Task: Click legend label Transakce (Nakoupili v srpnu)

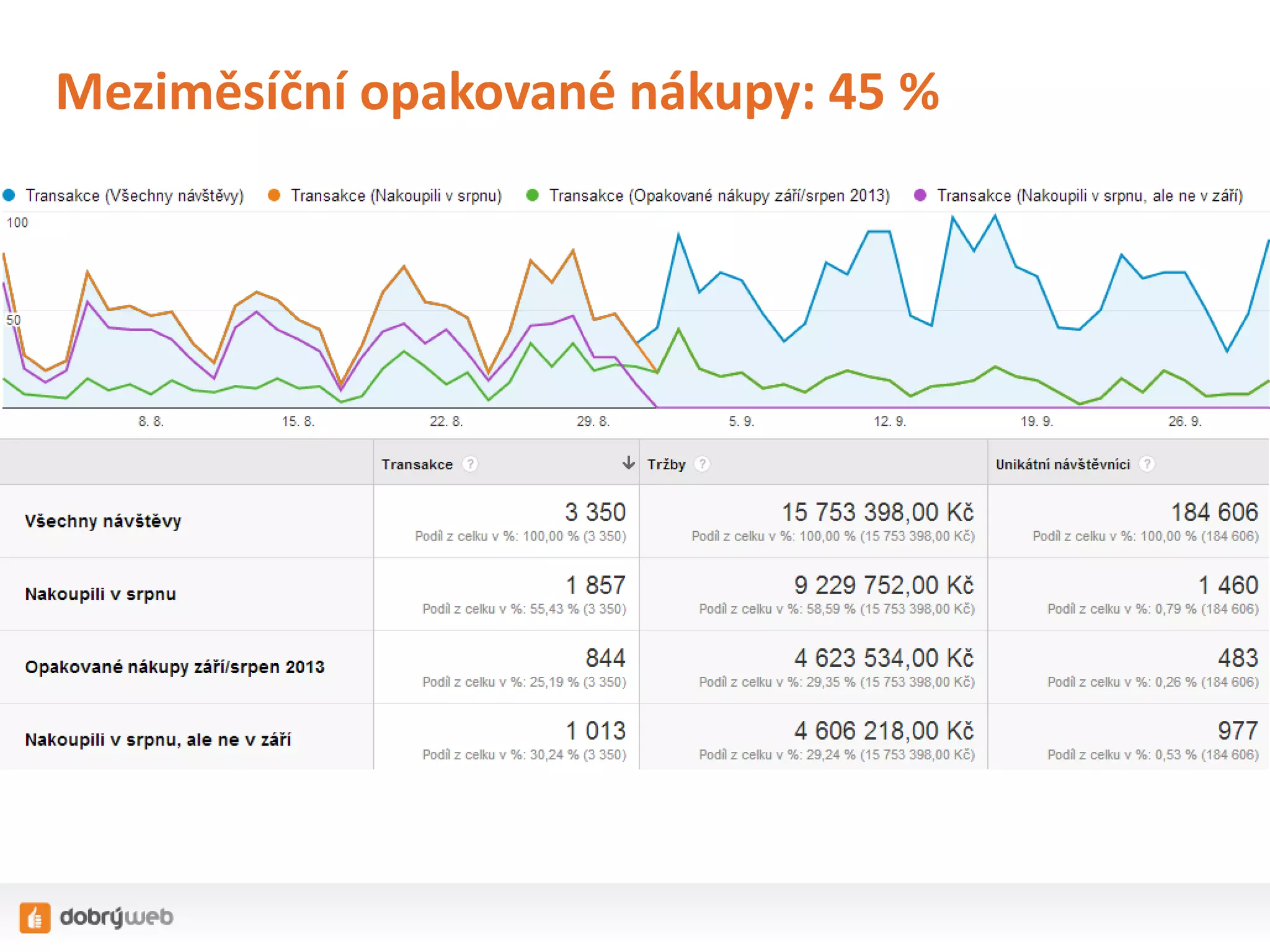Action: tap(396, 196)
